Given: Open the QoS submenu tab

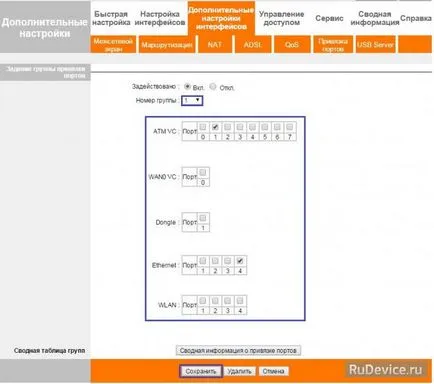Looking at the screenshot, I should [x=292, y=45].
